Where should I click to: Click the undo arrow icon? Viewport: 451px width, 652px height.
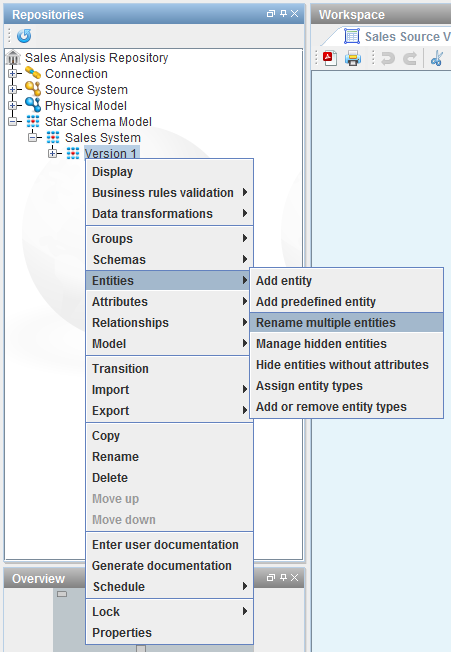pyautogui.click(x=387, y=58)
